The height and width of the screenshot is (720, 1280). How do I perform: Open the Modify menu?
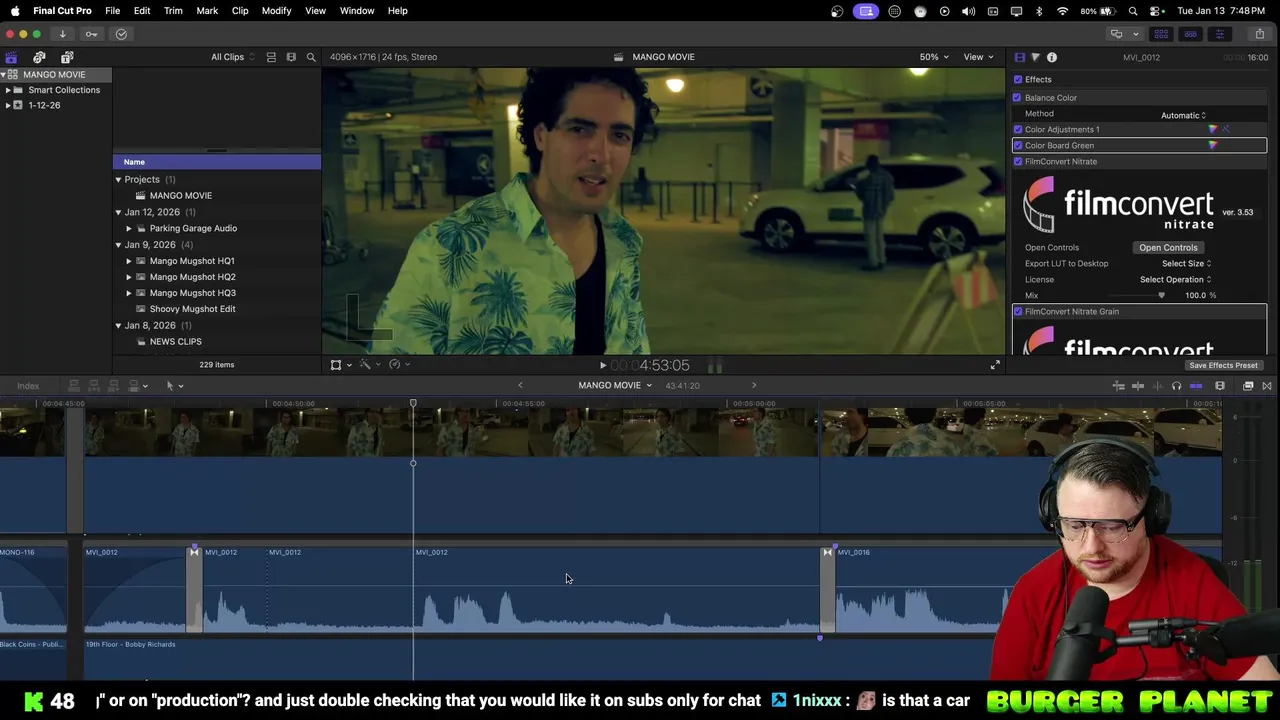coord(276,11)
